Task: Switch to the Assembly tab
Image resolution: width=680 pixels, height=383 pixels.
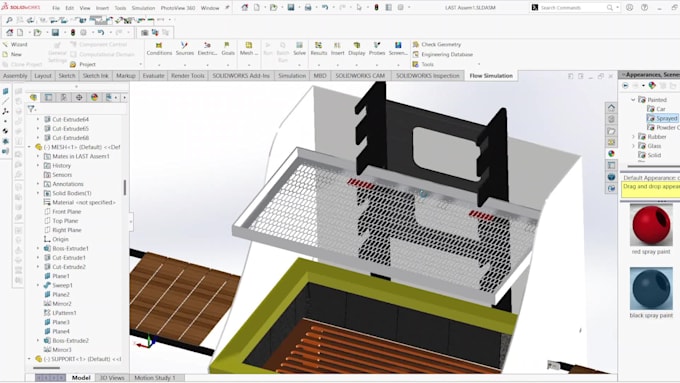Action: point(15,75)
